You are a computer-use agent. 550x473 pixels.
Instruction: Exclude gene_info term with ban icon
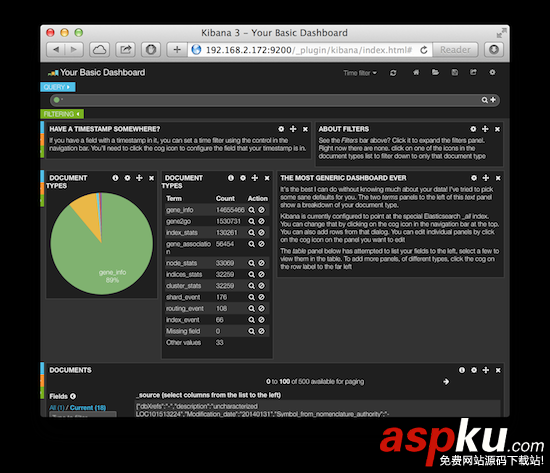261,210
